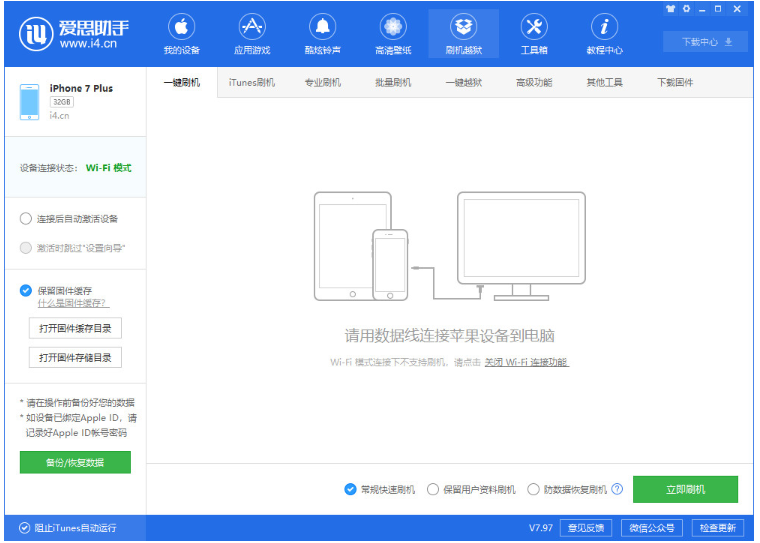
Task: Click the device-to-computer connection illustration
Action: [x=449, y=246]
